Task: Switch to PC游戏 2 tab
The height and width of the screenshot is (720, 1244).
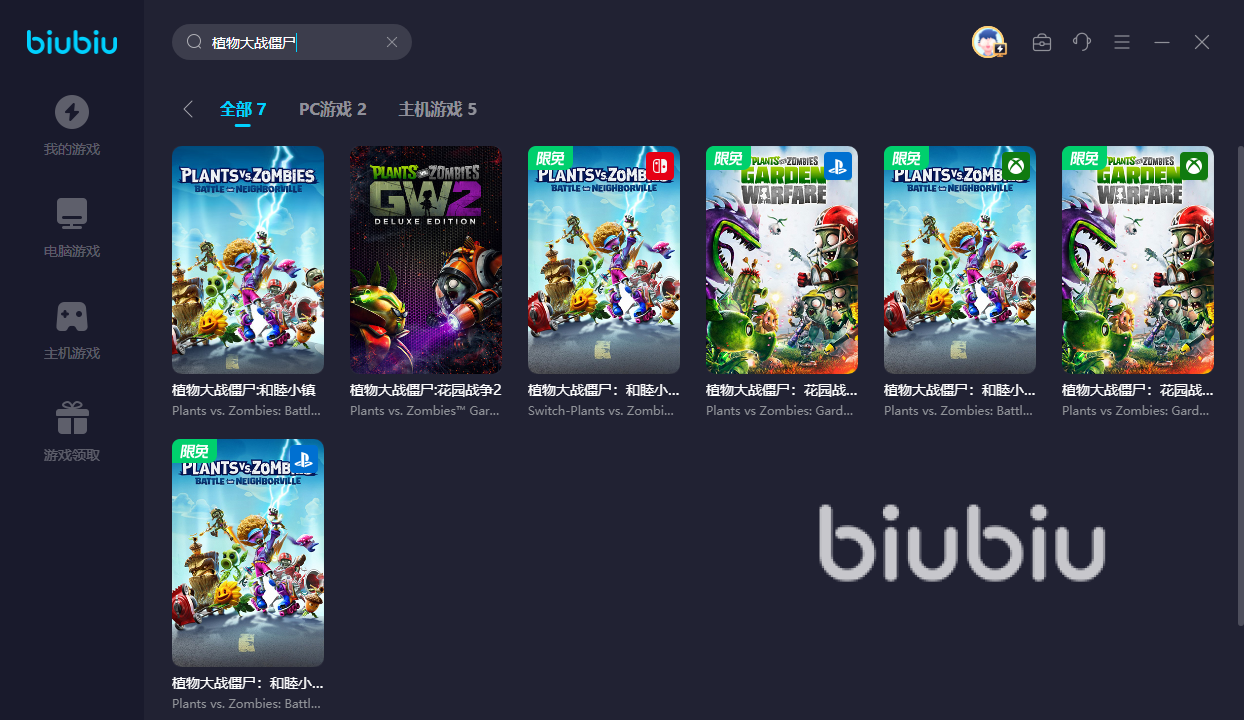Action: (333, 109)
